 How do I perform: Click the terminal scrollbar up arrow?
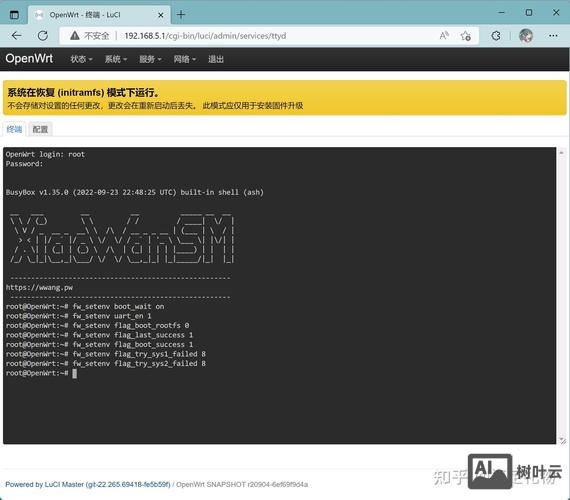coord(562,153)
